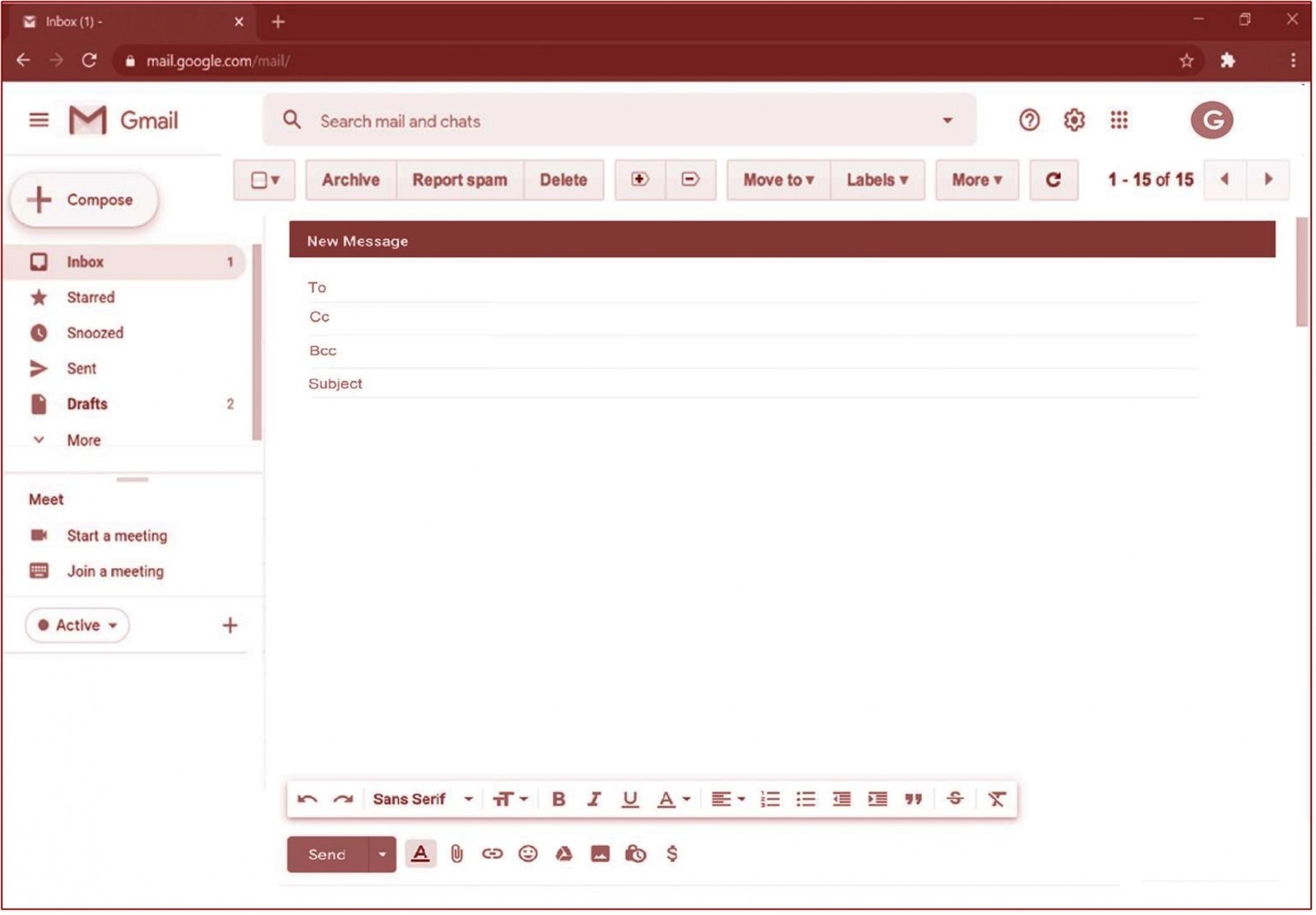The width and height of the screenshot is (1316, 915).
Task: Decrease the indent
Action: pyautogui.click(x=841, y=799)
